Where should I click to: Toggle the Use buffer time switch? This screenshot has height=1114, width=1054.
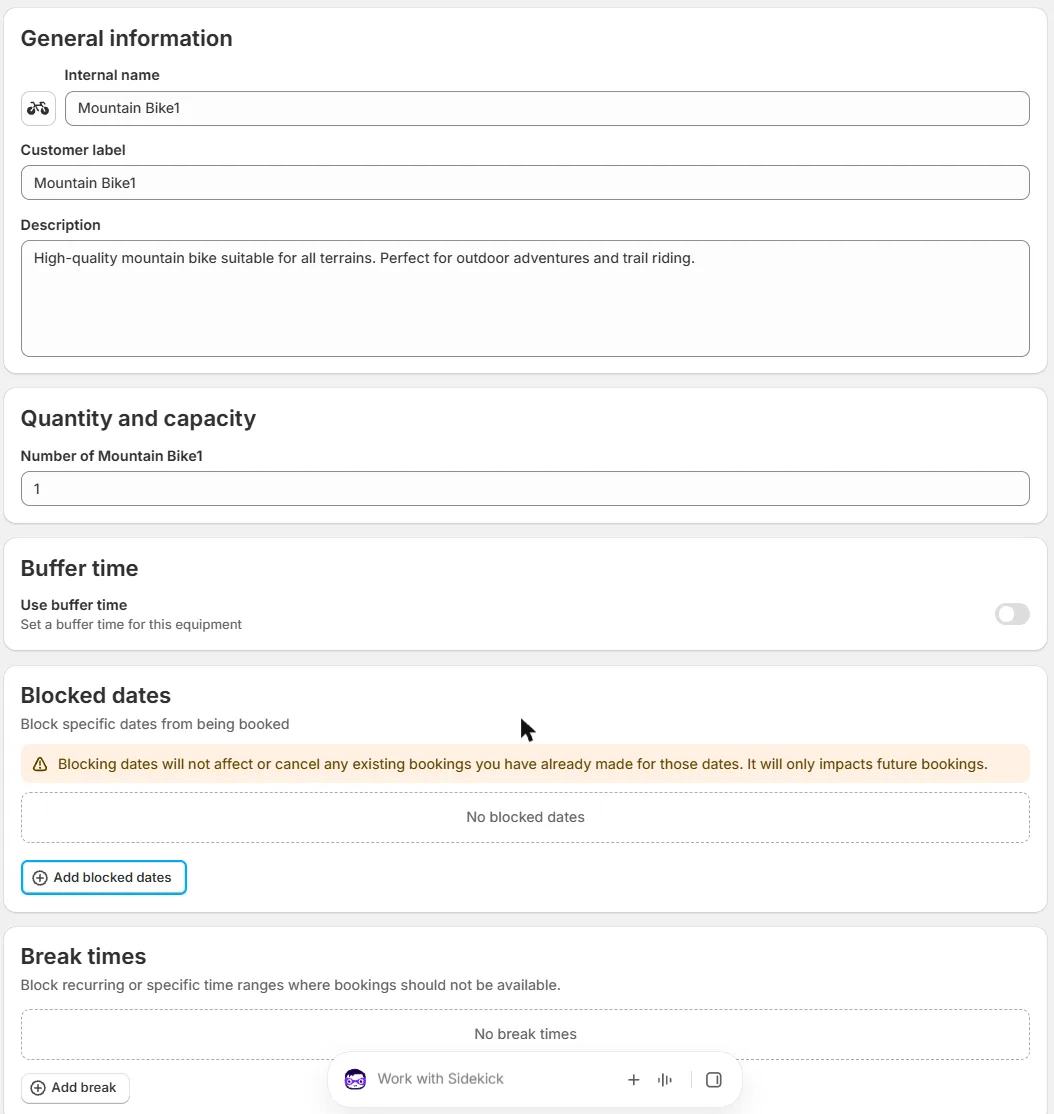tap(1012, 614)
